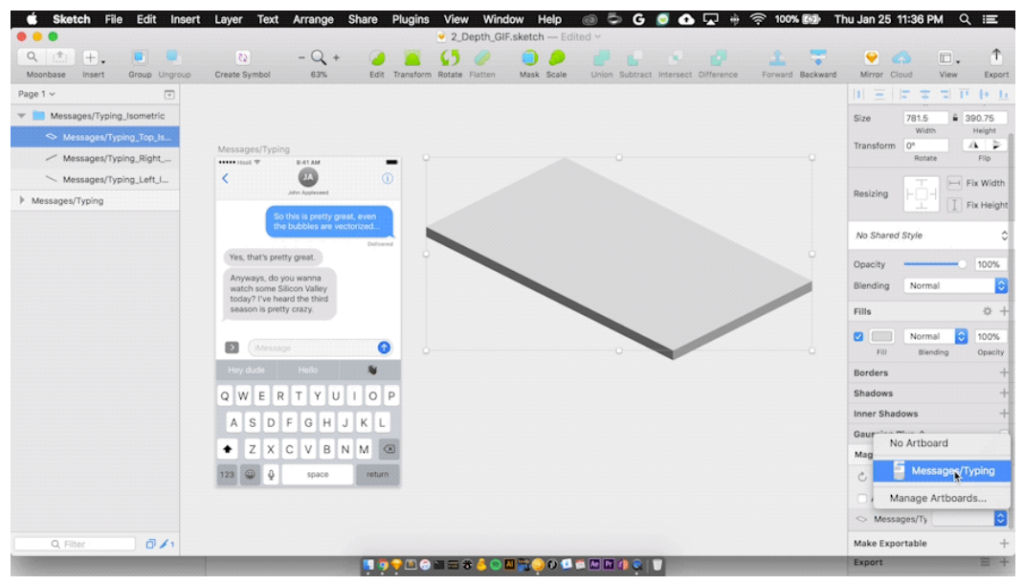Click the refresh icon in Magic Mirror panel

tap(862, 477)
